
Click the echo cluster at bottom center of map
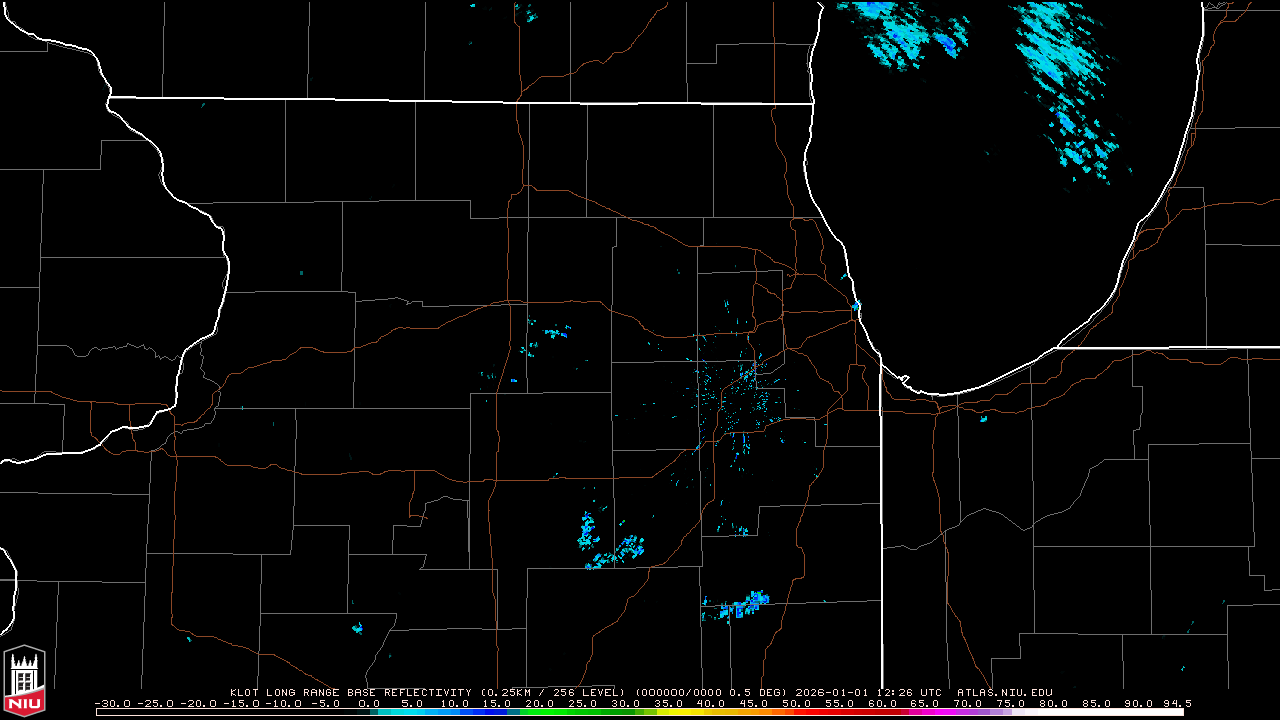coord(738,606)
